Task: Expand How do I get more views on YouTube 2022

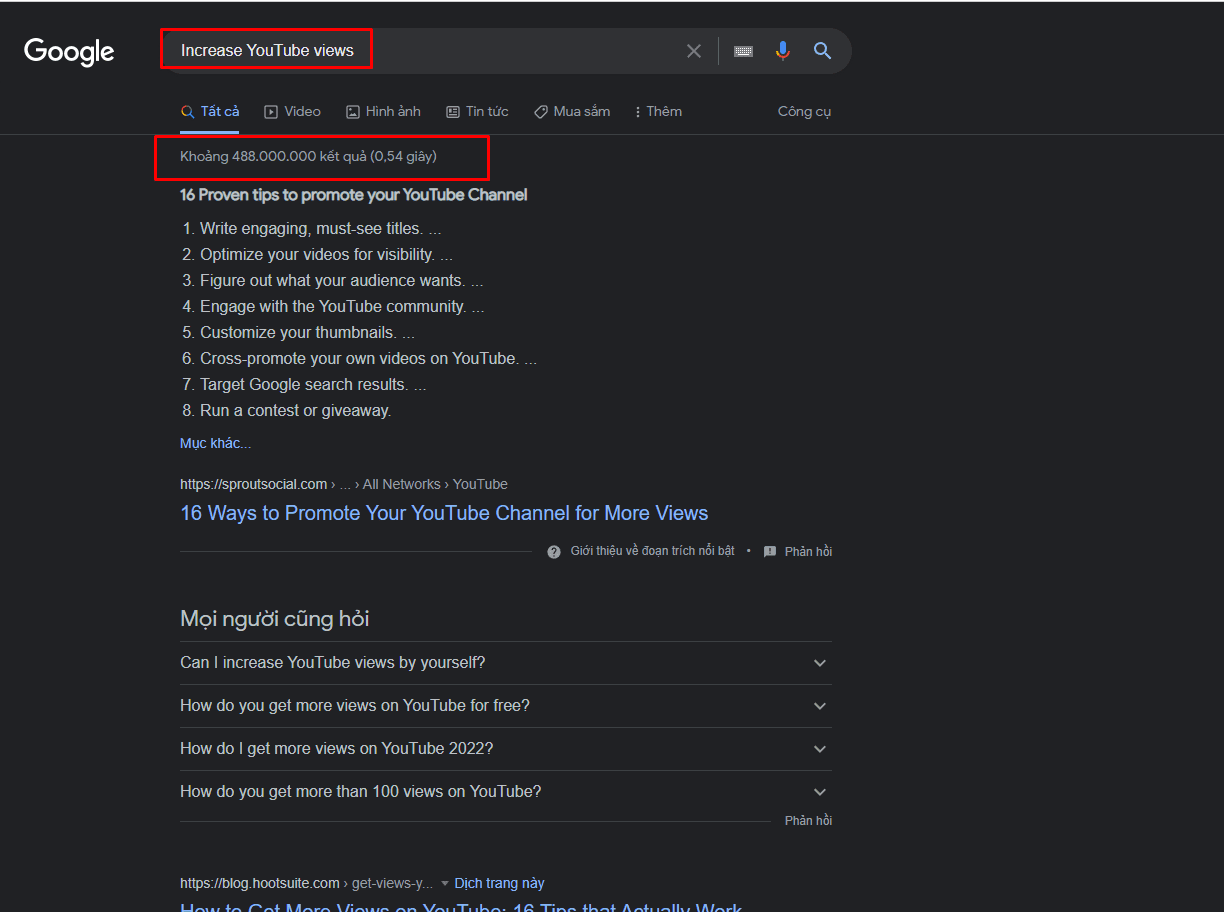Action: click(x=506, y=749)
